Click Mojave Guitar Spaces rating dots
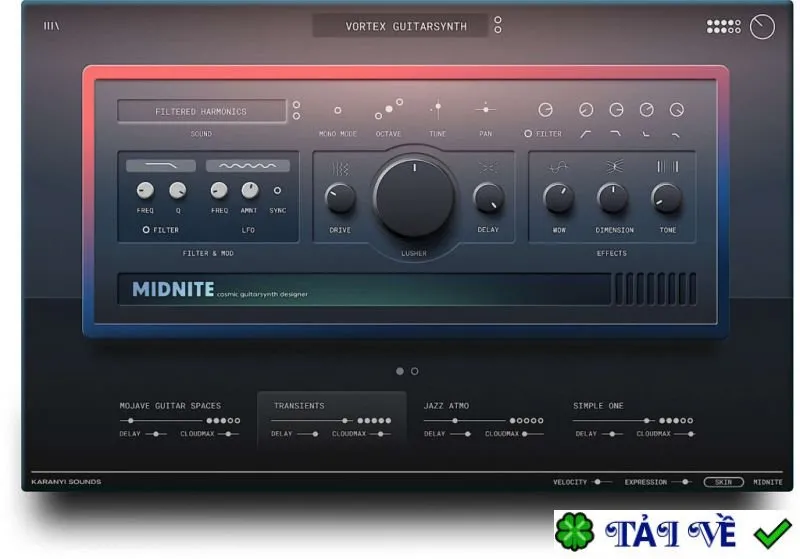 click(223, 421)
